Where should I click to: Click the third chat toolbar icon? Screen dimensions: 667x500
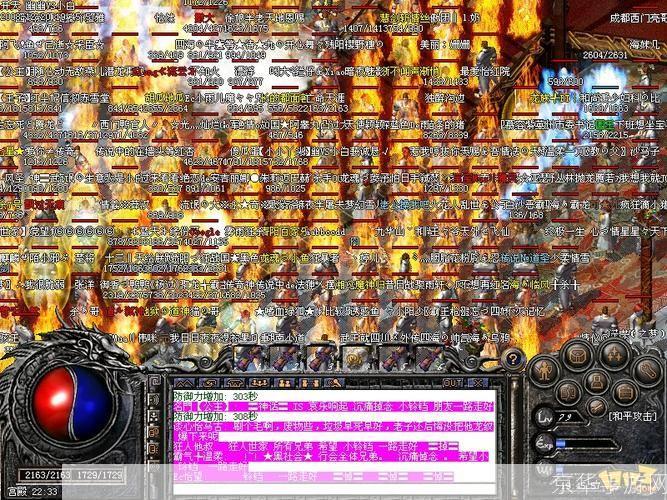click(235, 383)
